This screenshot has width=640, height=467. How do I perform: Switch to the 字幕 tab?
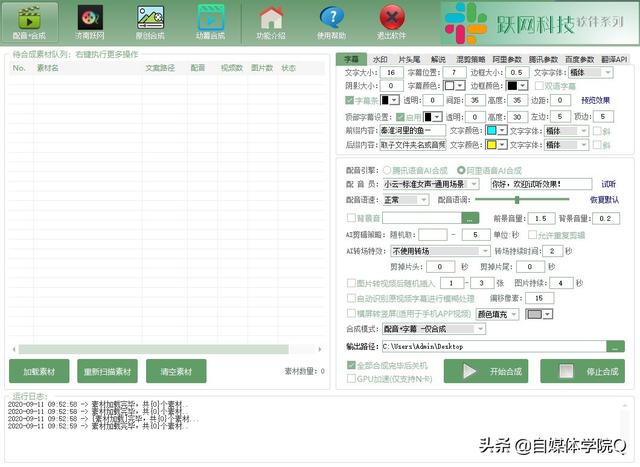coord(351,59)
